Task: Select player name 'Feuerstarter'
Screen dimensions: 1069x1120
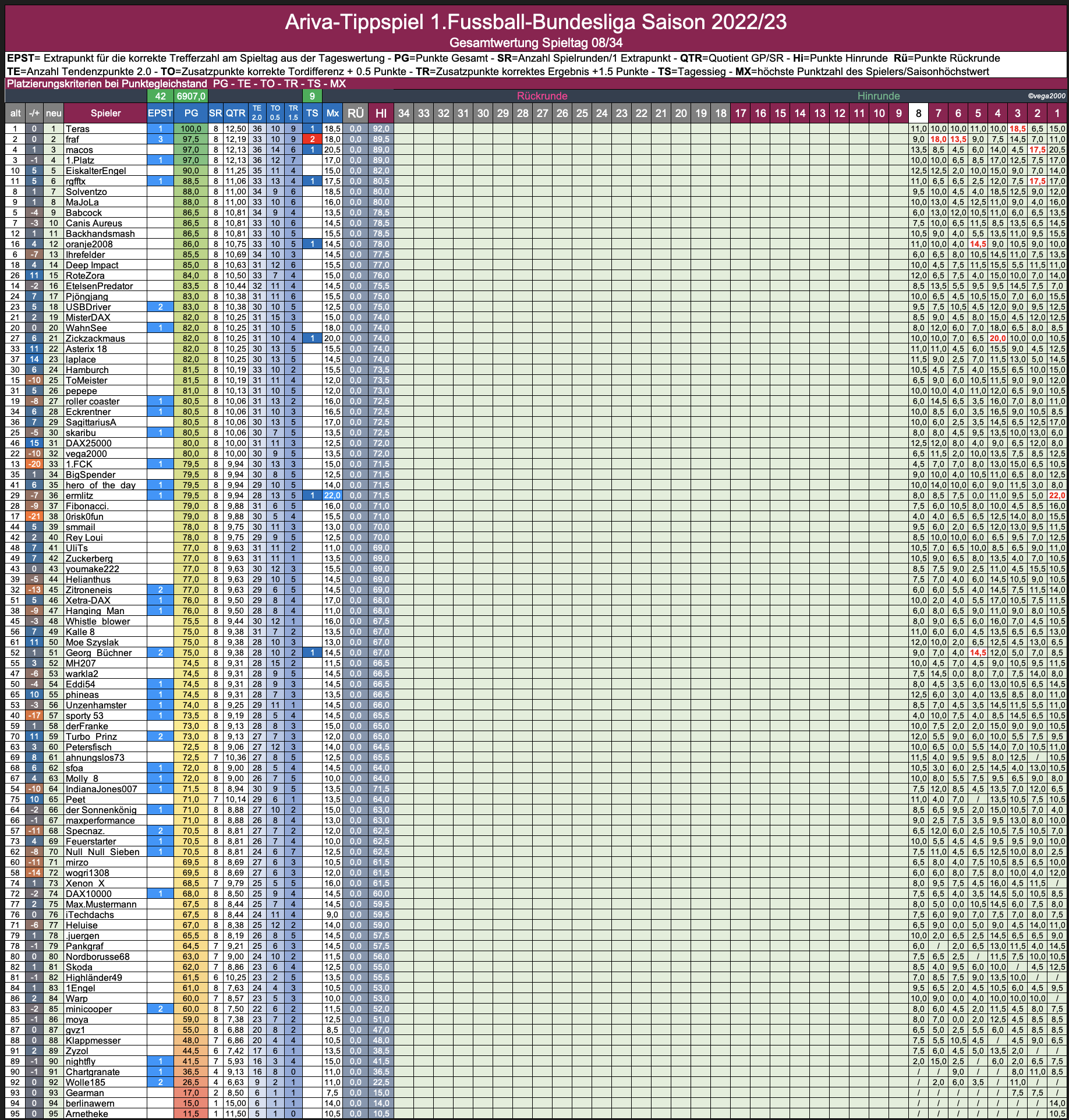Action: pos(91,841)
